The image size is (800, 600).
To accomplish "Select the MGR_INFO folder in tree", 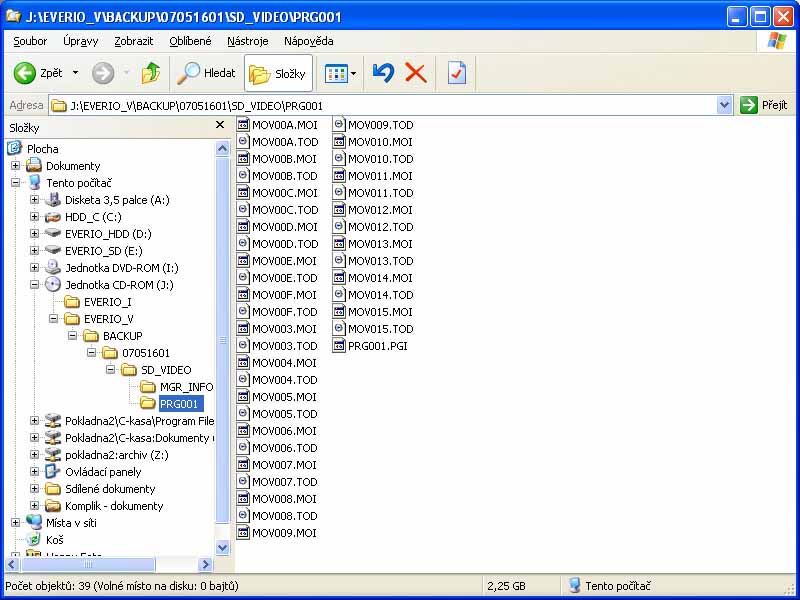I will point(186,387).
